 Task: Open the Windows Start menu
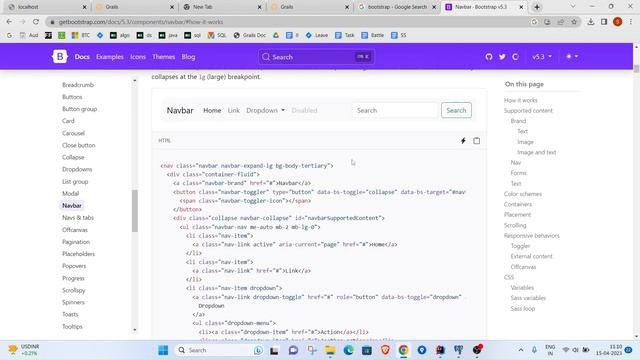163,350
